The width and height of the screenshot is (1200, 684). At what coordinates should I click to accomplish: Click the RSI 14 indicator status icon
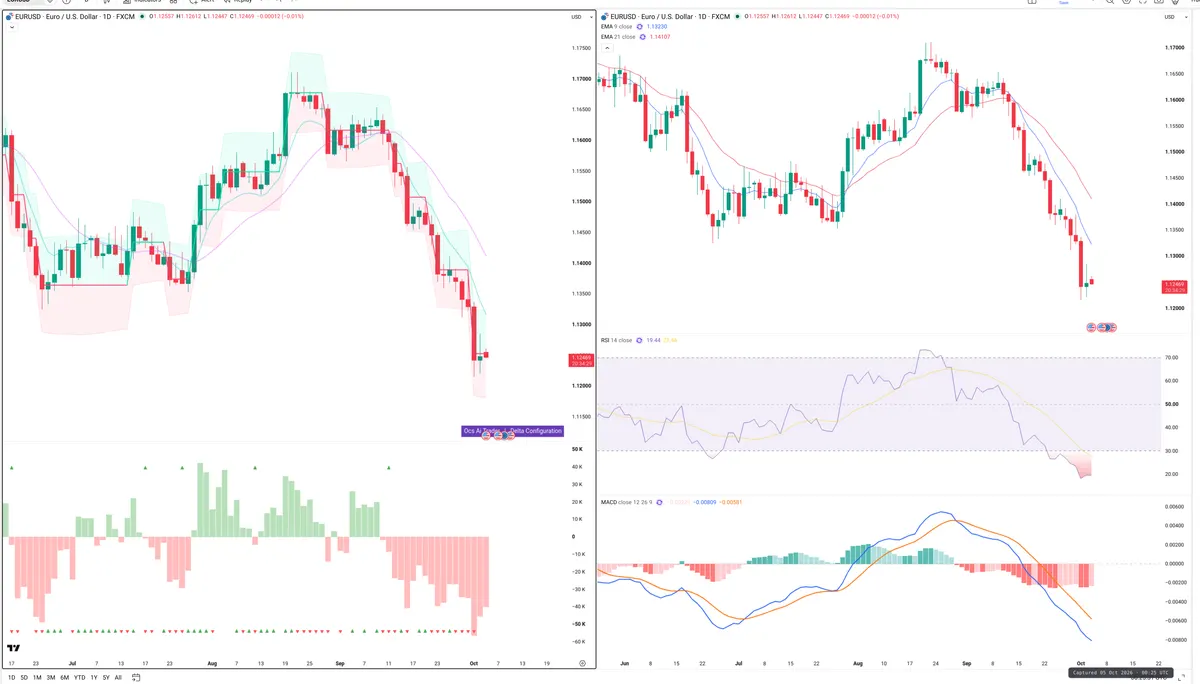pos(639,340)
